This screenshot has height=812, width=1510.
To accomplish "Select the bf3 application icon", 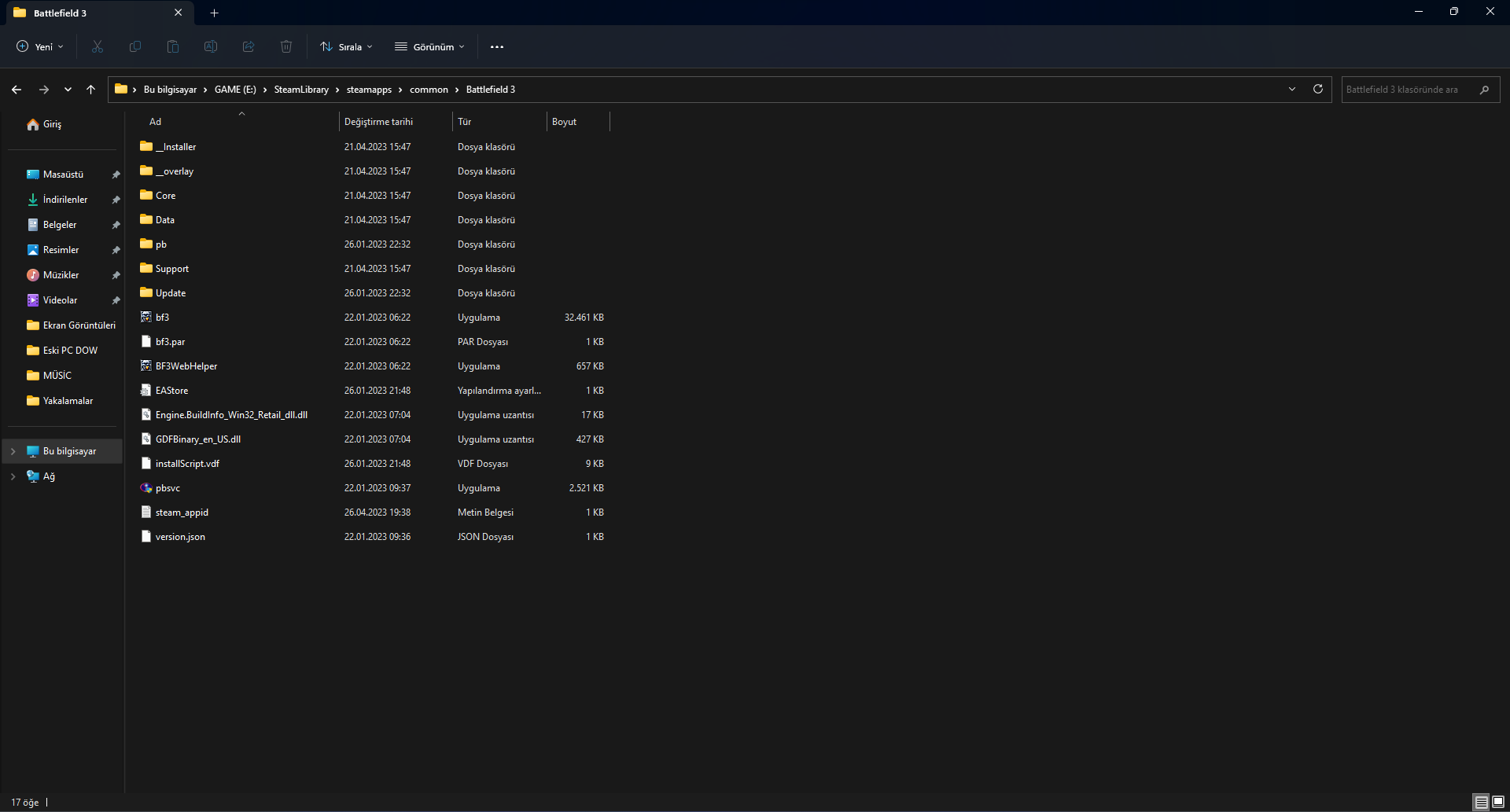I will tap(146, 318).
